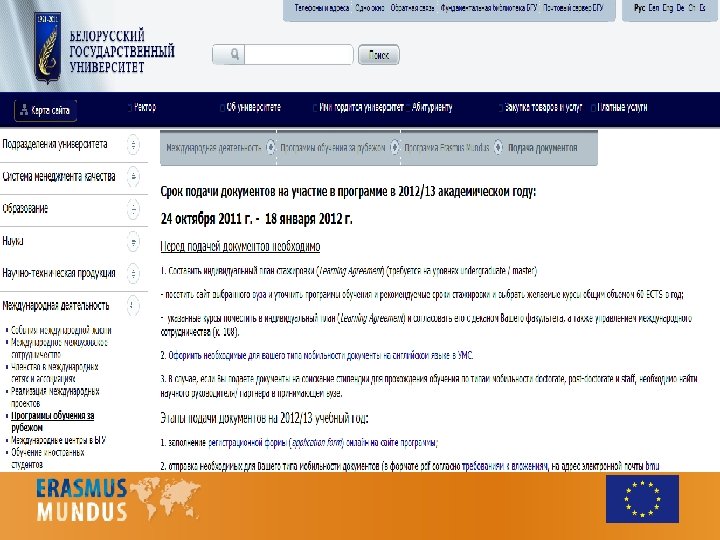Open Программы обучения за рубежом sidebar link
This screenshot has width=720, height=540.
[x=52, y=421]
